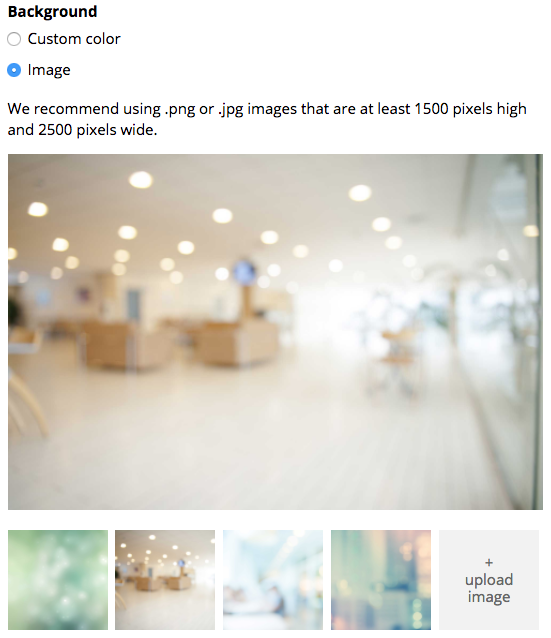Screen dimensions: 551x638
Task: Select the Image radio button
Action: (x=14, y=70)
